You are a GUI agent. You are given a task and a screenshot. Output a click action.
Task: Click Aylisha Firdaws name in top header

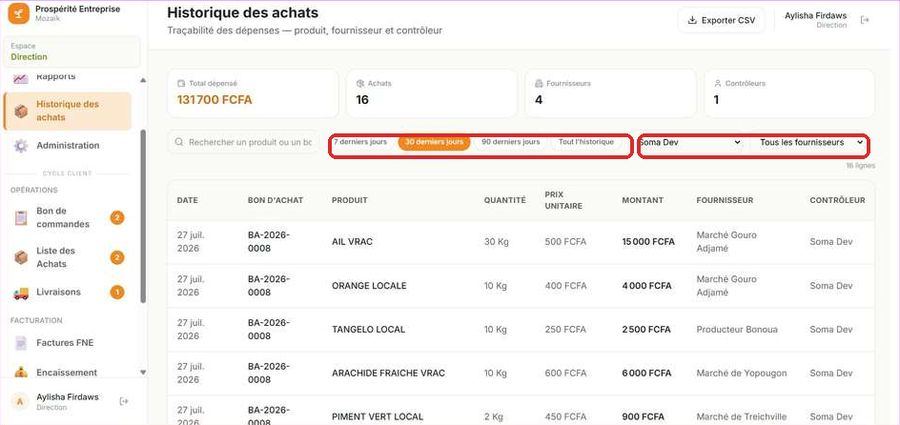(816, 16)
